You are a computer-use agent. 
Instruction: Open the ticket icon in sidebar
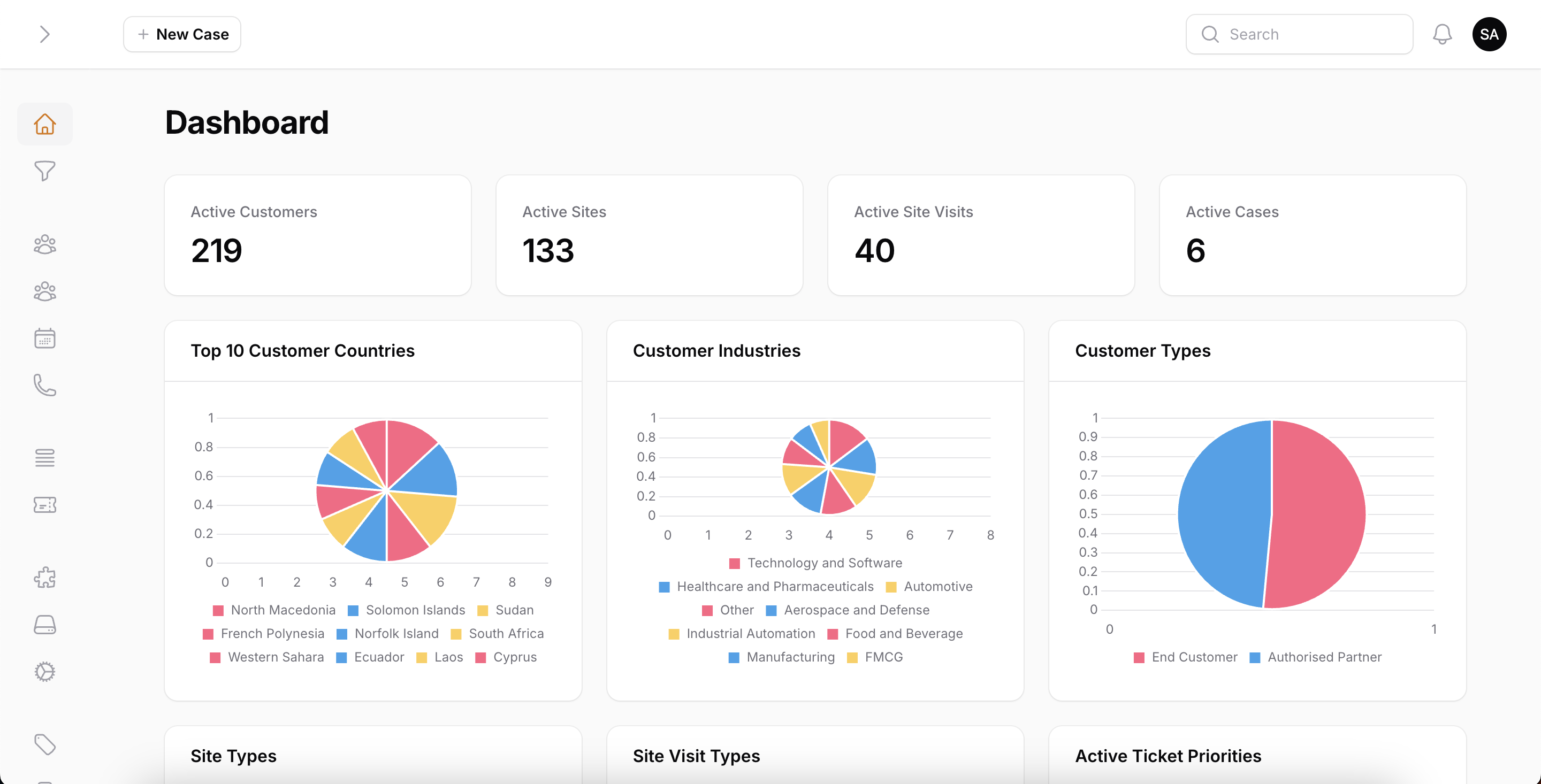(45, 505)
